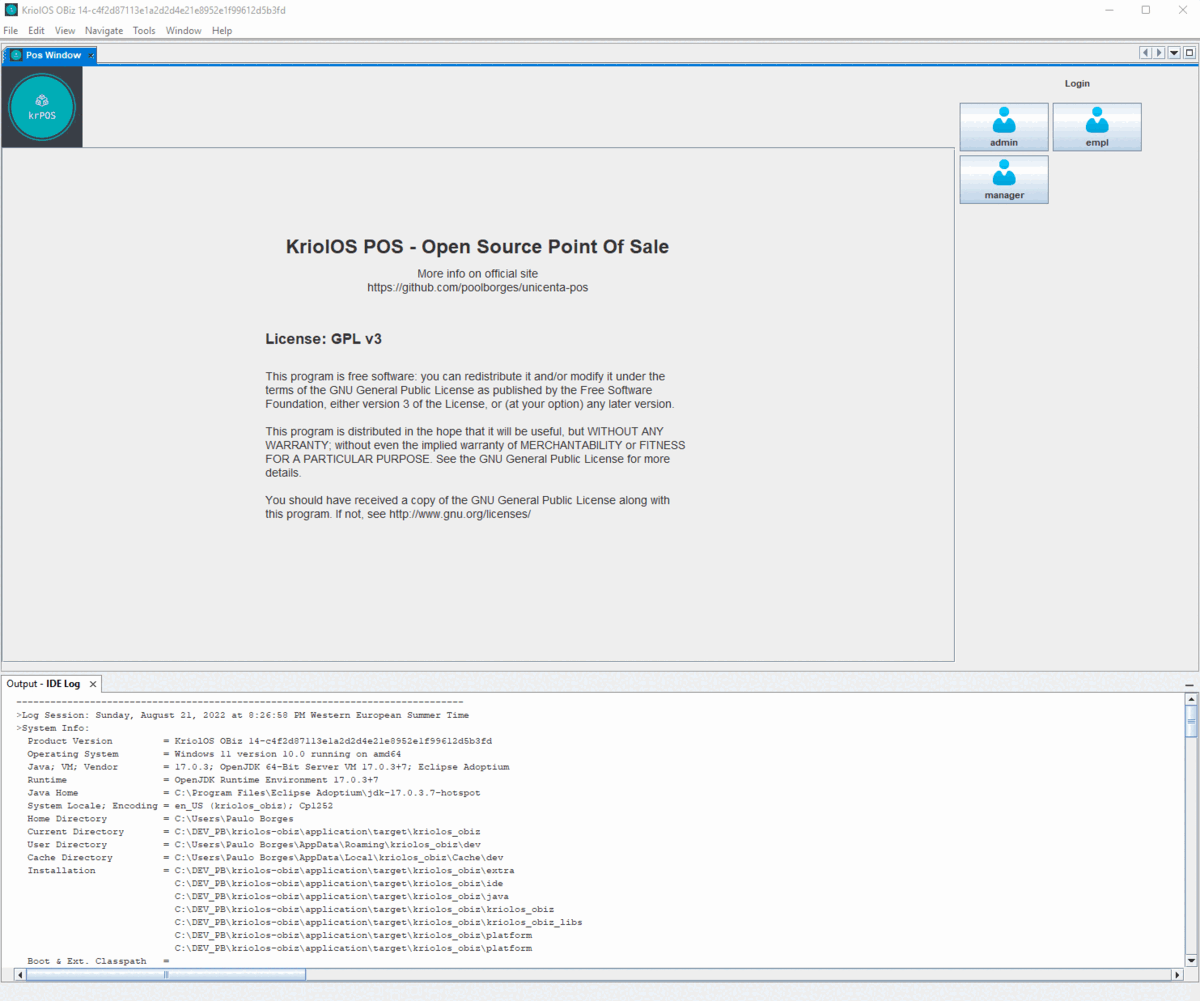Click the Log Session line in output
1200x1001 pixels.
pyautogui.click(x=243, y=716)
